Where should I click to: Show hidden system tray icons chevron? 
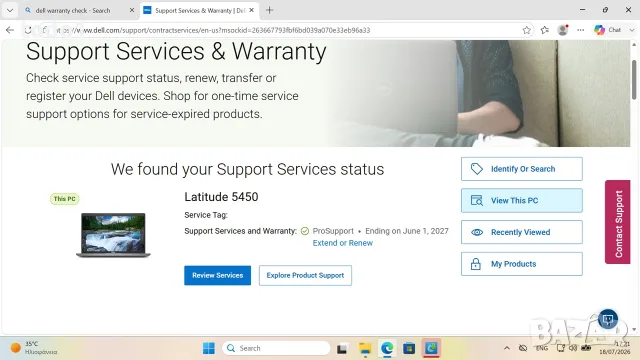[x=507, y=348]
